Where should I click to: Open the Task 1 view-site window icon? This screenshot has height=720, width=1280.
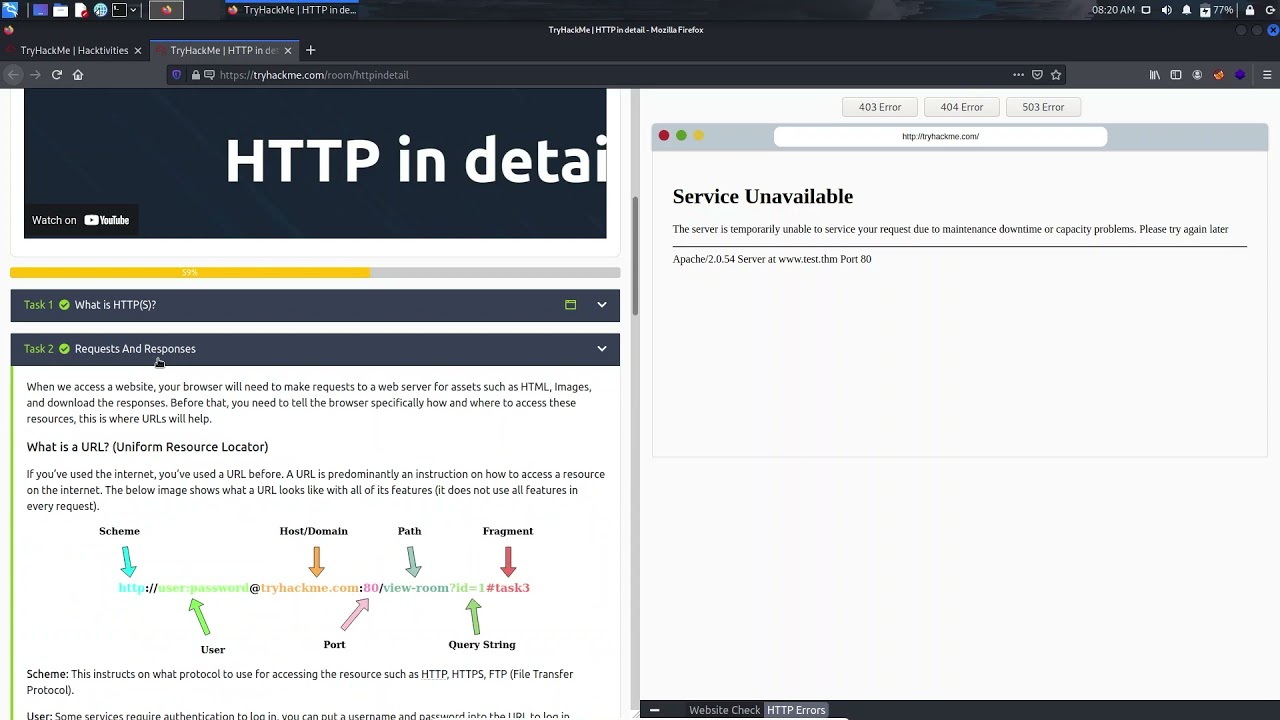coord(570,305)
